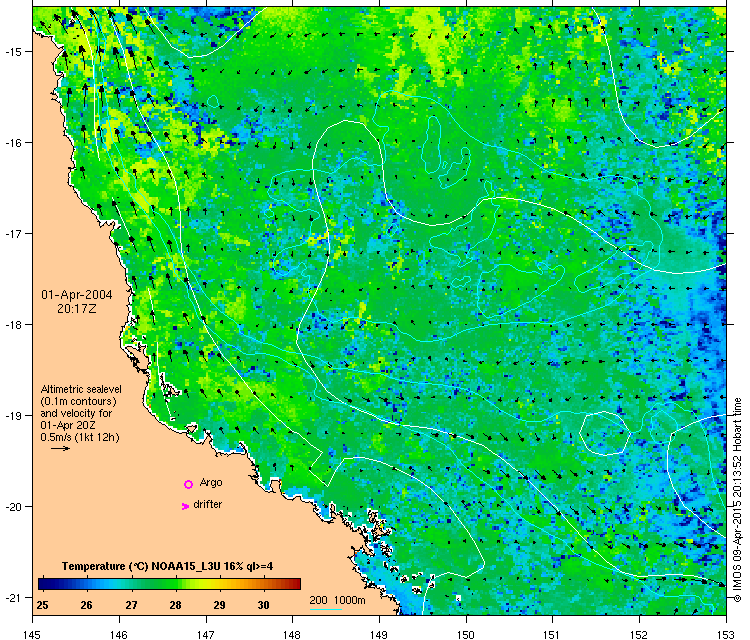Viewport: 750px width, 640px height.
Task: Click the longitude axis label 149
Action: pyautogui.click(x=379, y=635)
